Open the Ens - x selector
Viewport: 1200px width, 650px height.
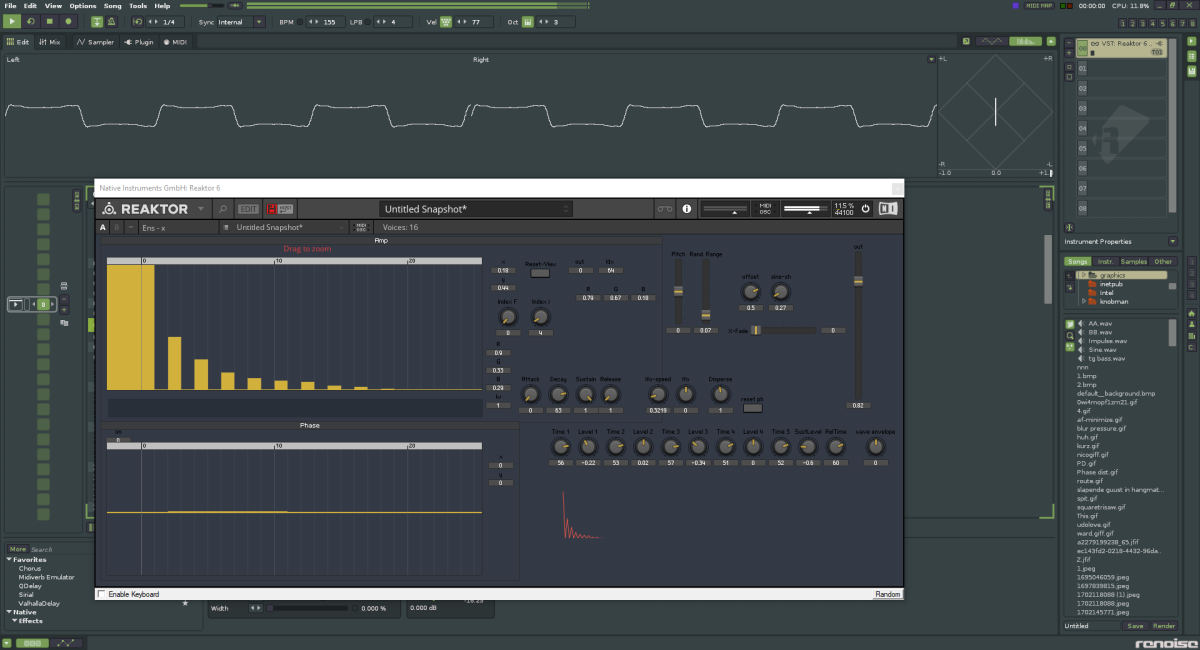click(x=177, y=228)
